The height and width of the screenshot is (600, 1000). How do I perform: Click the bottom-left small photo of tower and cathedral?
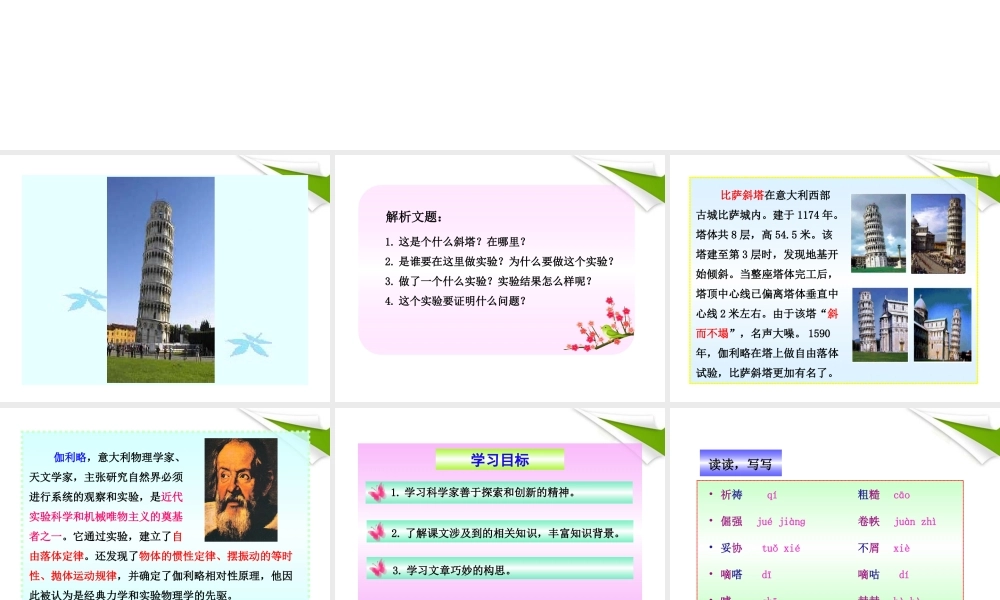[x=880, y=325]
